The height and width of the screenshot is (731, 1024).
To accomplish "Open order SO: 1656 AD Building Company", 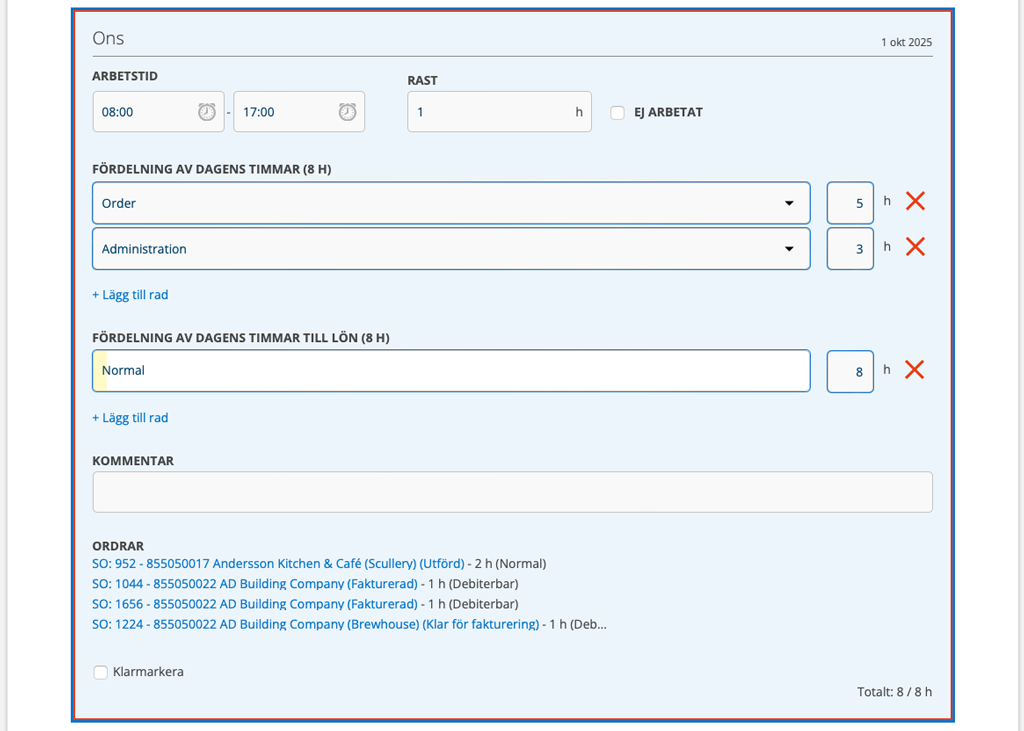I will [254, 604].
